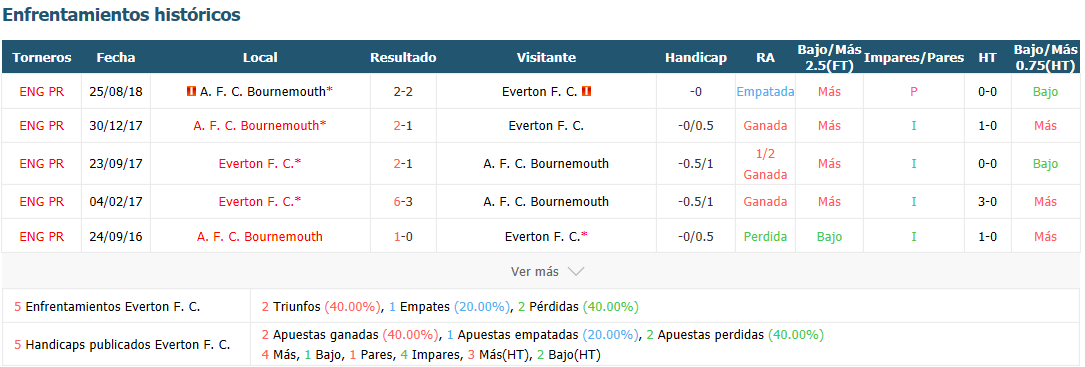Select the Empatada RA result cell
This screenshot has width=1085, height=367.
[765, 91]
